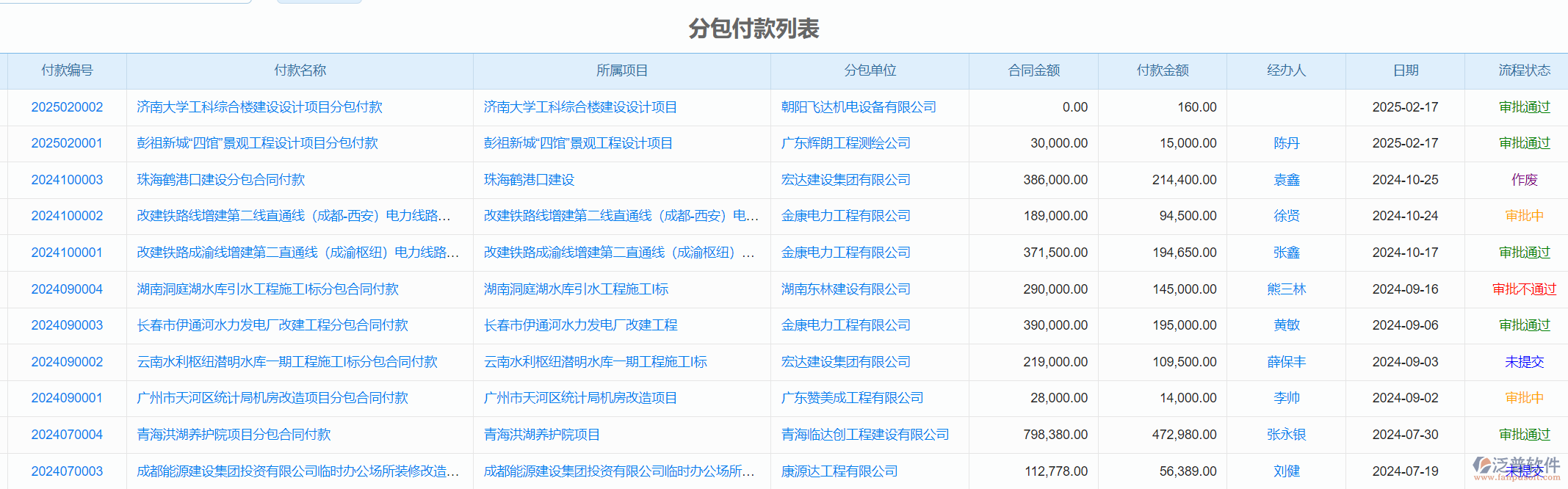Sort by 分包单位 column header

[870, 70]
